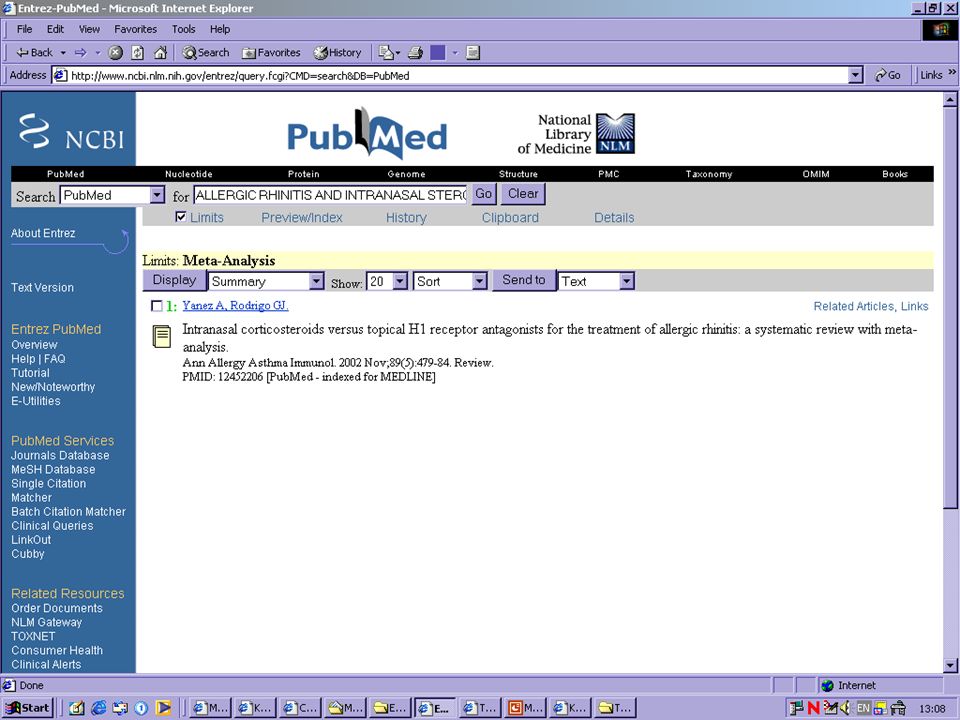Open the History pane from toolbar
This screenshot has width=960, height=720.
(x=337, y=53)
